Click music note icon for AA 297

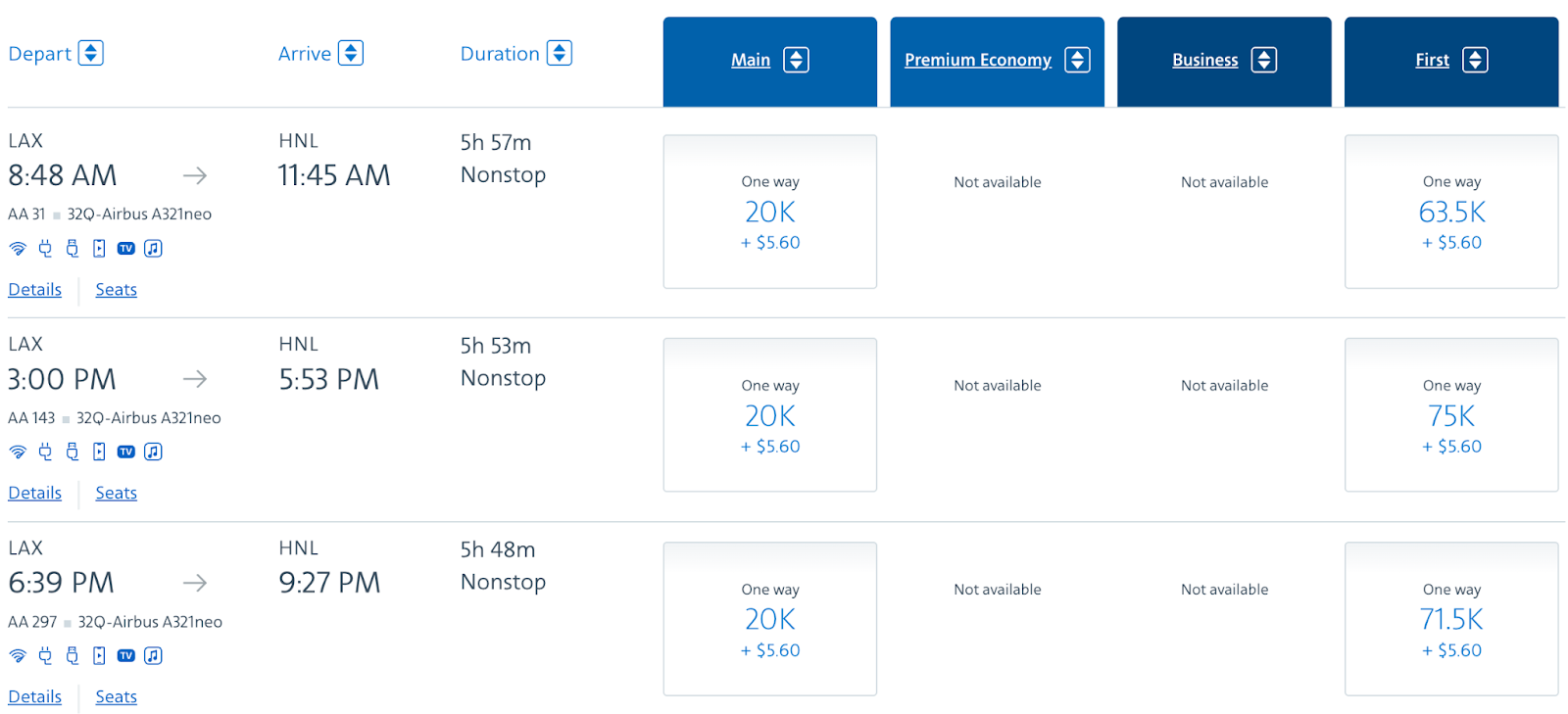[153, 655]
